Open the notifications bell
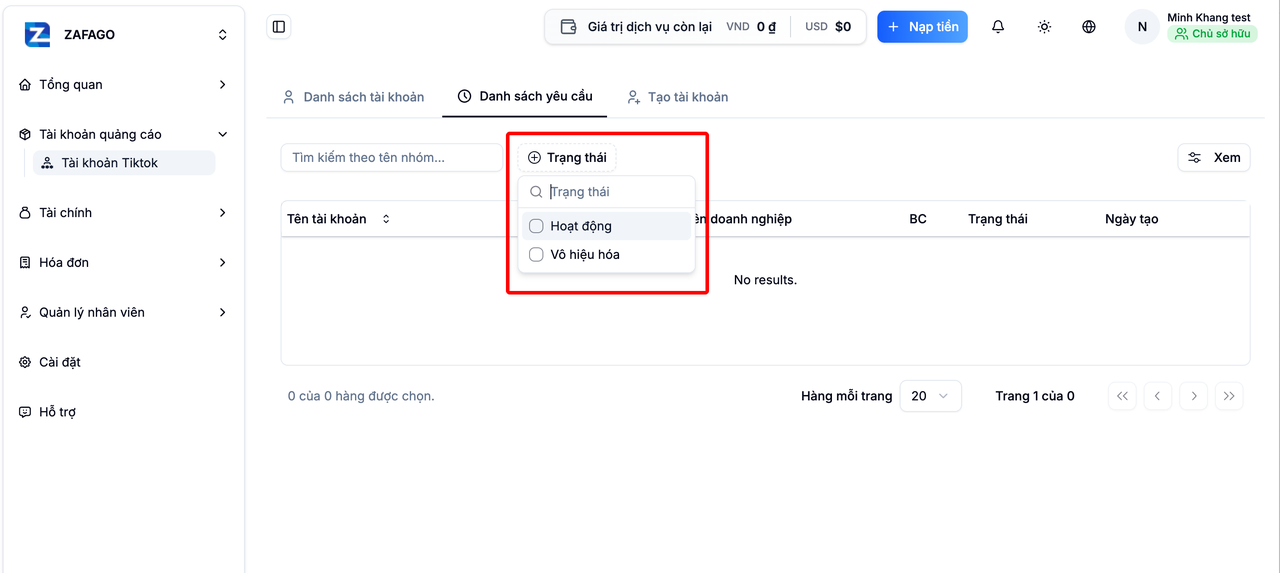1280x573 pixels. click(998, 27)
